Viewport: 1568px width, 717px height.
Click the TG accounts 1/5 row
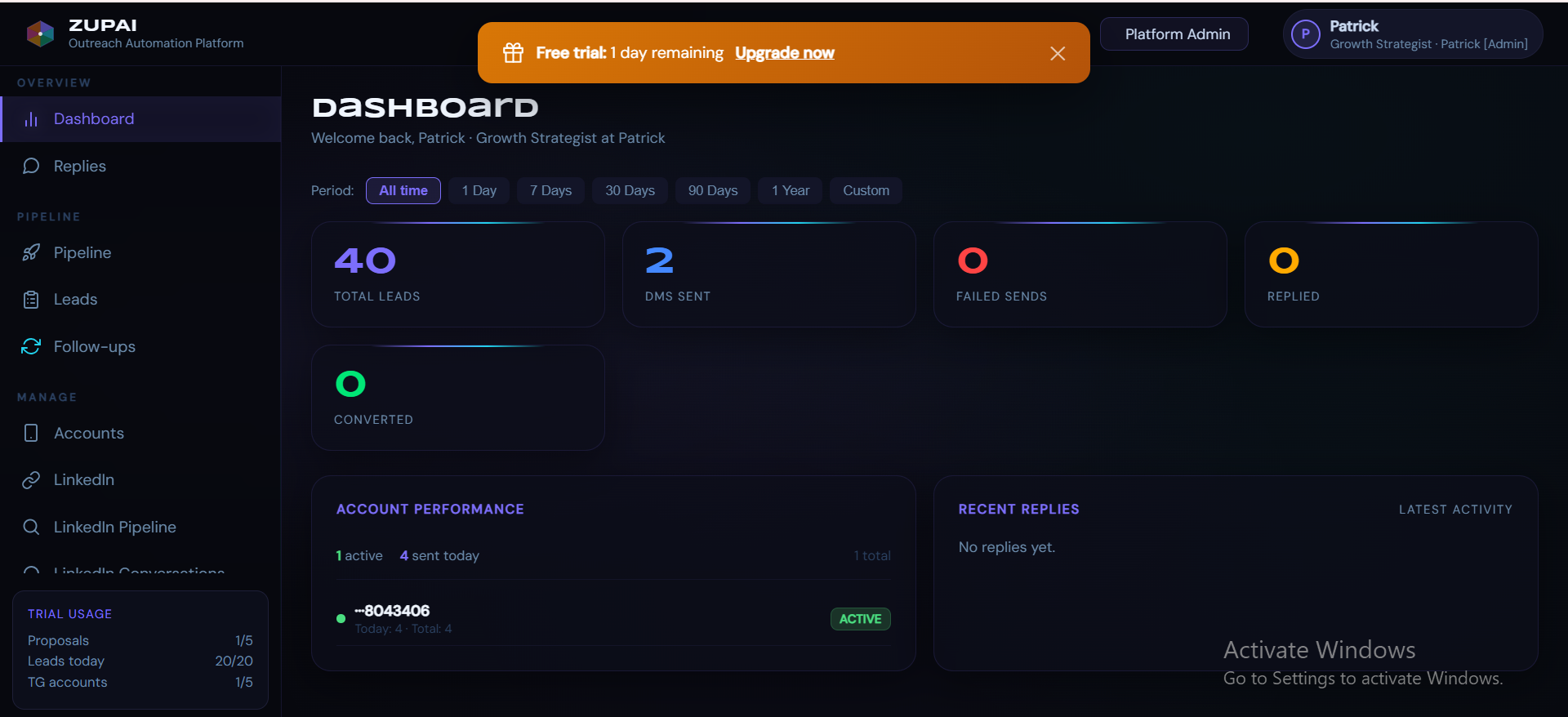(140, 682)
